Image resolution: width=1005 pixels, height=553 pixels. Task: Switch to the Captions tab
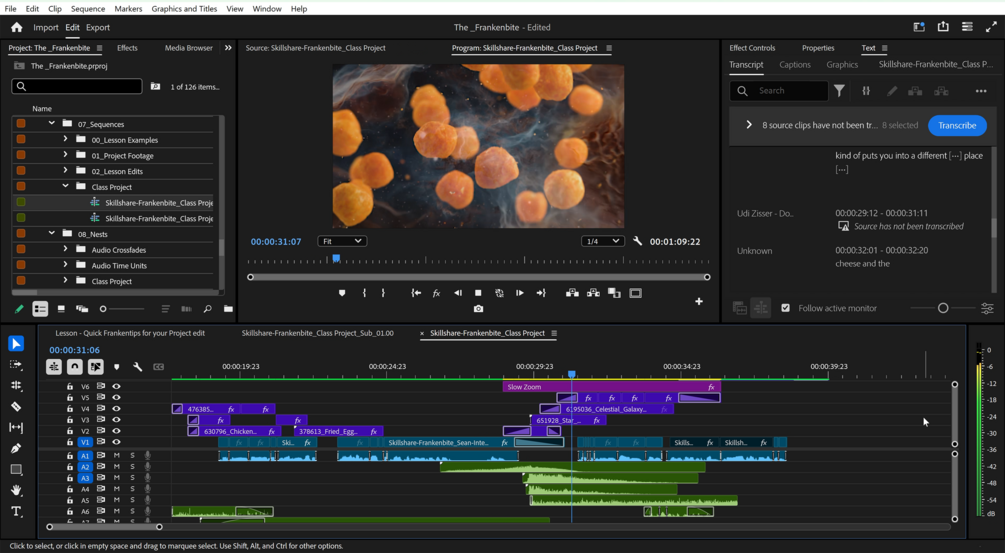(x=795, y=65)
